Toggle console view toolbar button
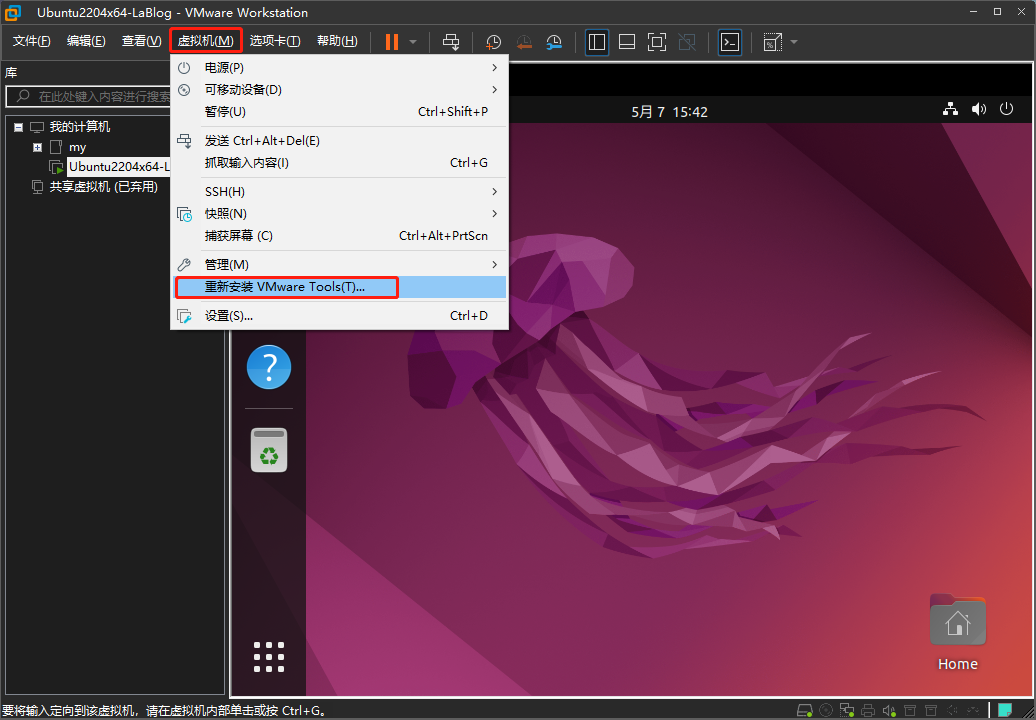The width and height of the screenshot is (1036, 720). click(x=729, y=42)
